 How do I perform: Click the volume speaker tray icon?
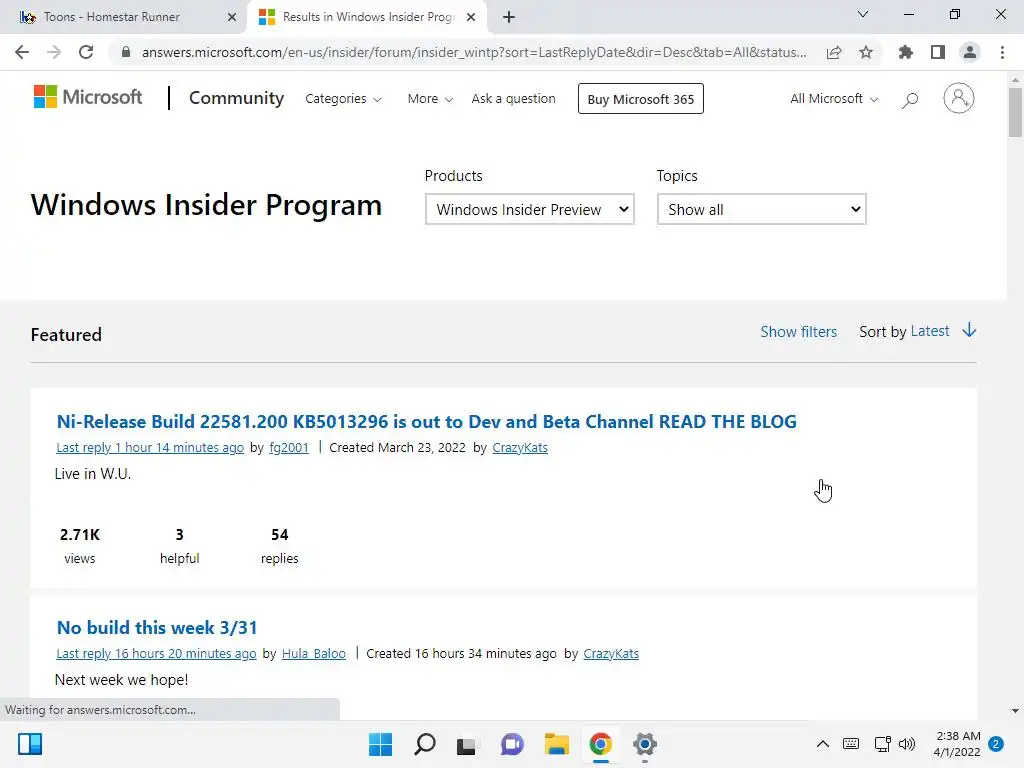tap(907, 744)
